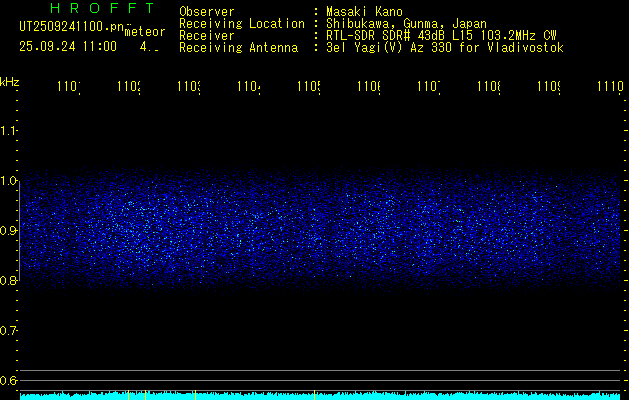Click the 1110 time axis marker
This screenshot has height=400, width=629.
point(608,88)
